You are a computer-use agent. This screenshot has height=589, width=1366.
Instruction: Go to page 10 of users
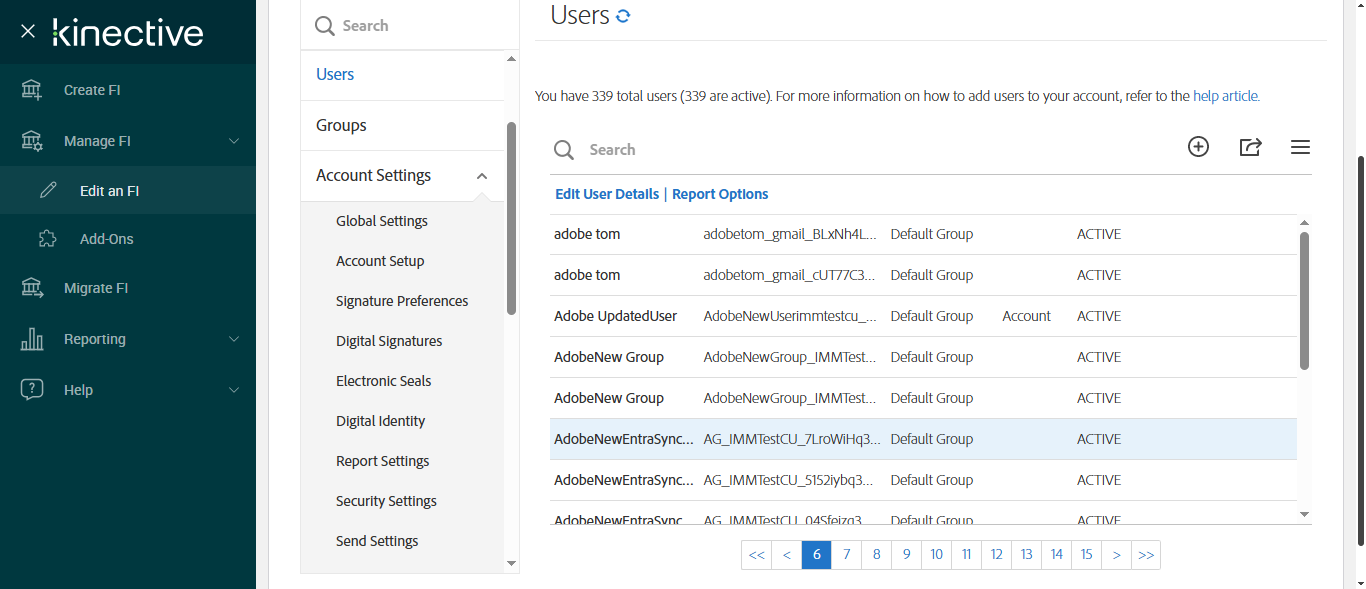tap(936, 555)
